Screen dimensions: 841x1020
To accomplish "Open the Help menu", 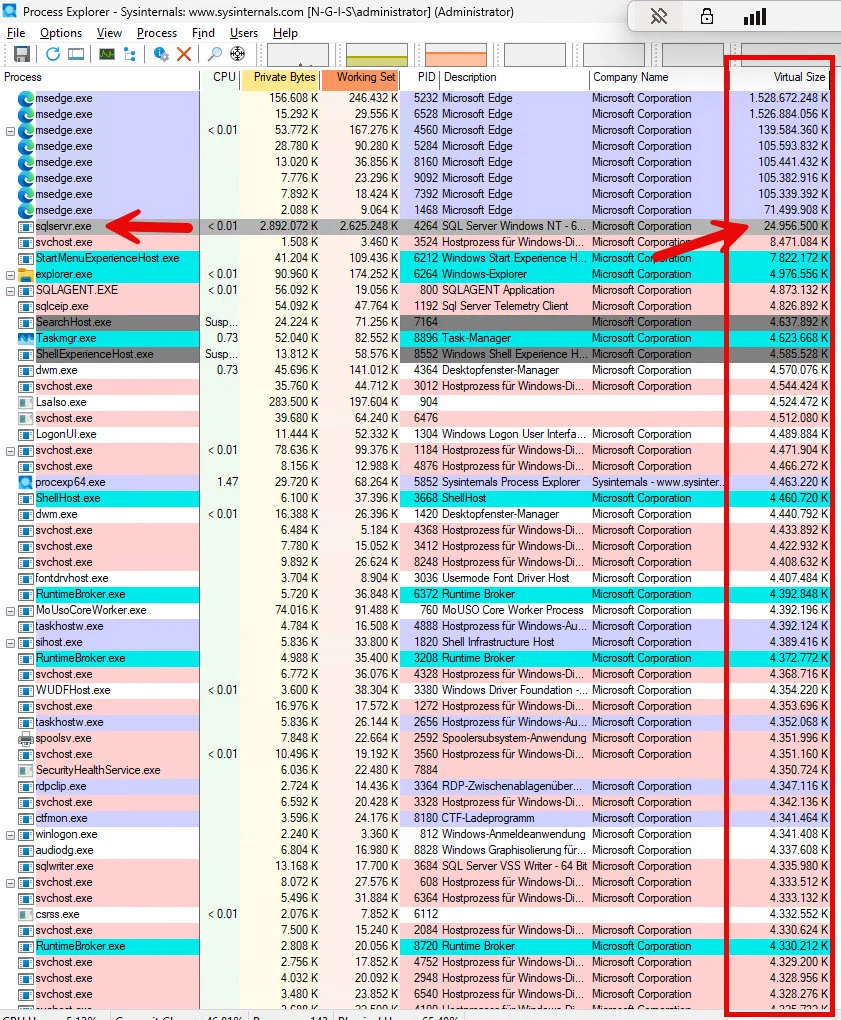I will click(x=285, y=33).
